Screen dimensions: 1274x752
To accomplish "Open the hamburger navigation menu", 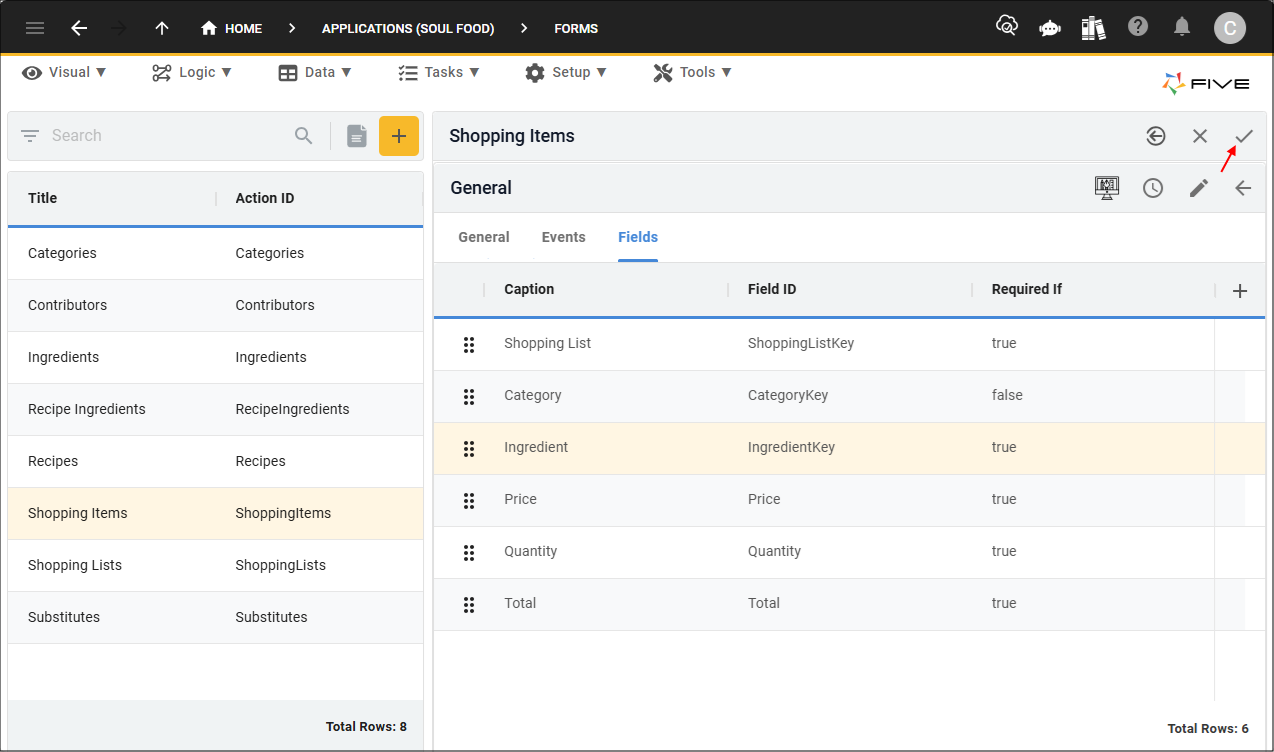I will 35,28.
